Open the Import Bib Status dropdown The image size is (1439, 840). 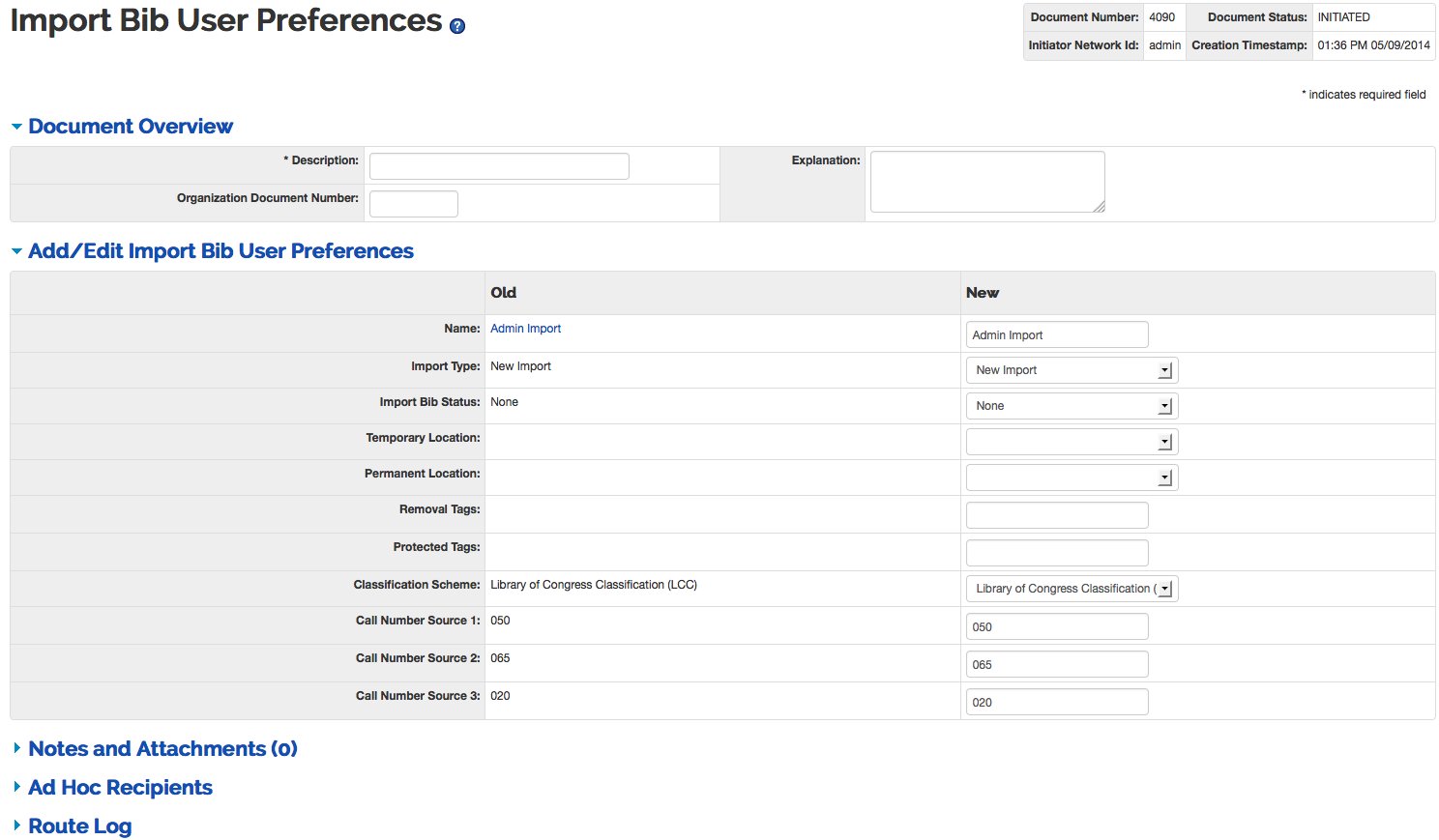pos(1072,406)
